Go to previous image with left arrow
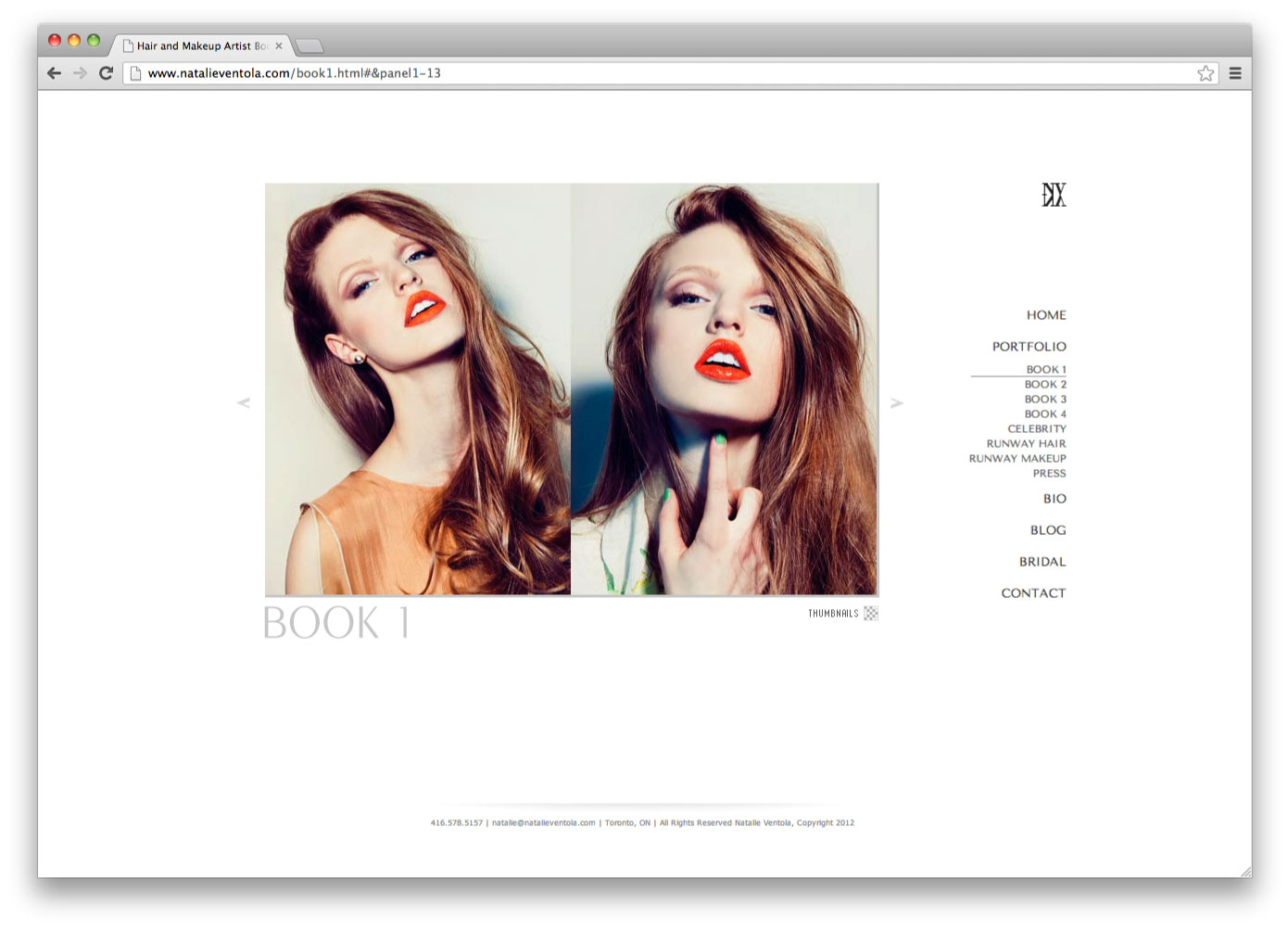 coord(244,402)
